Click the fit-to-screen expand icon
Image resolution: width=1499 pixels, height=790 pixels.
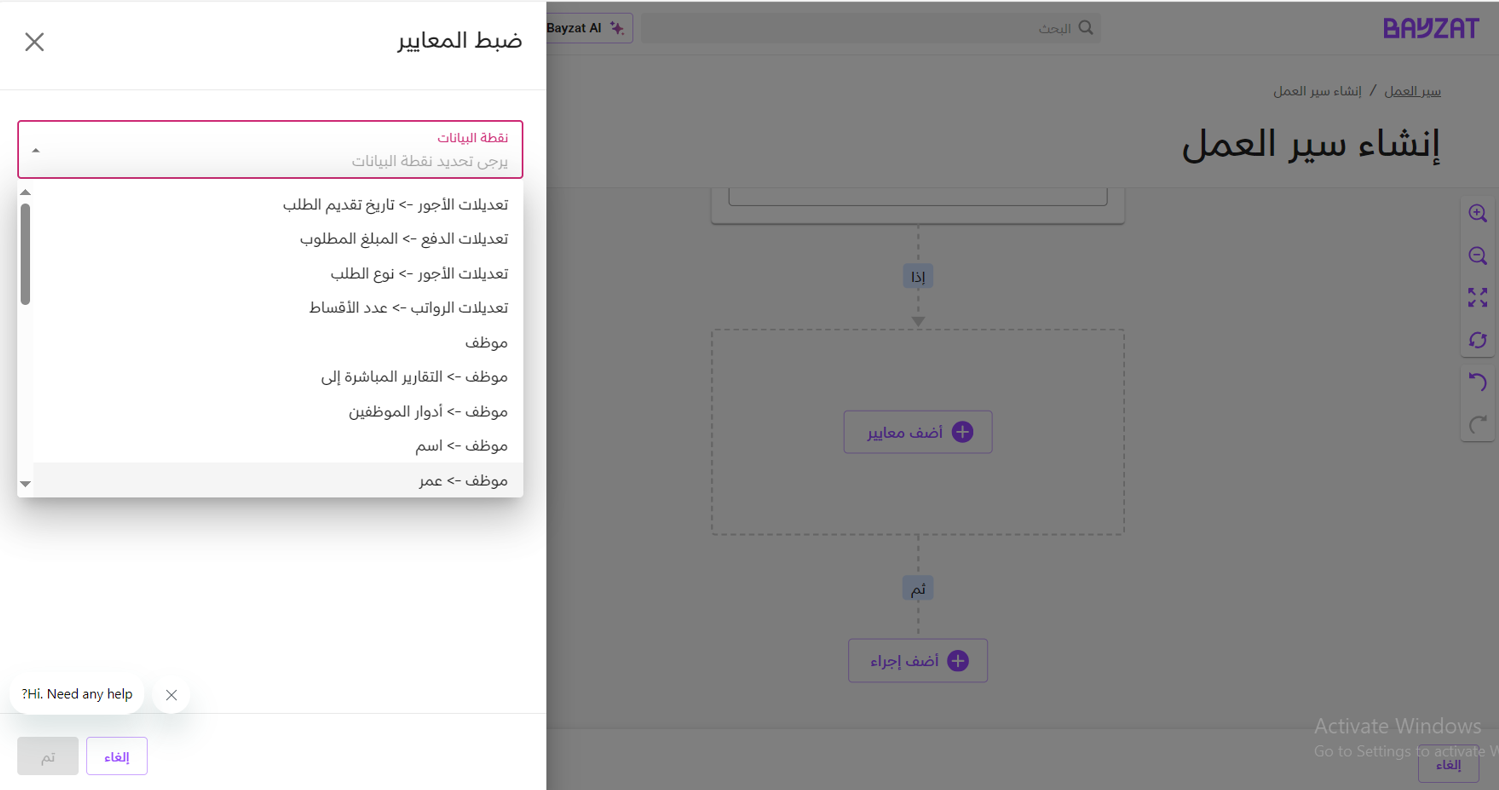point(1477,298)
